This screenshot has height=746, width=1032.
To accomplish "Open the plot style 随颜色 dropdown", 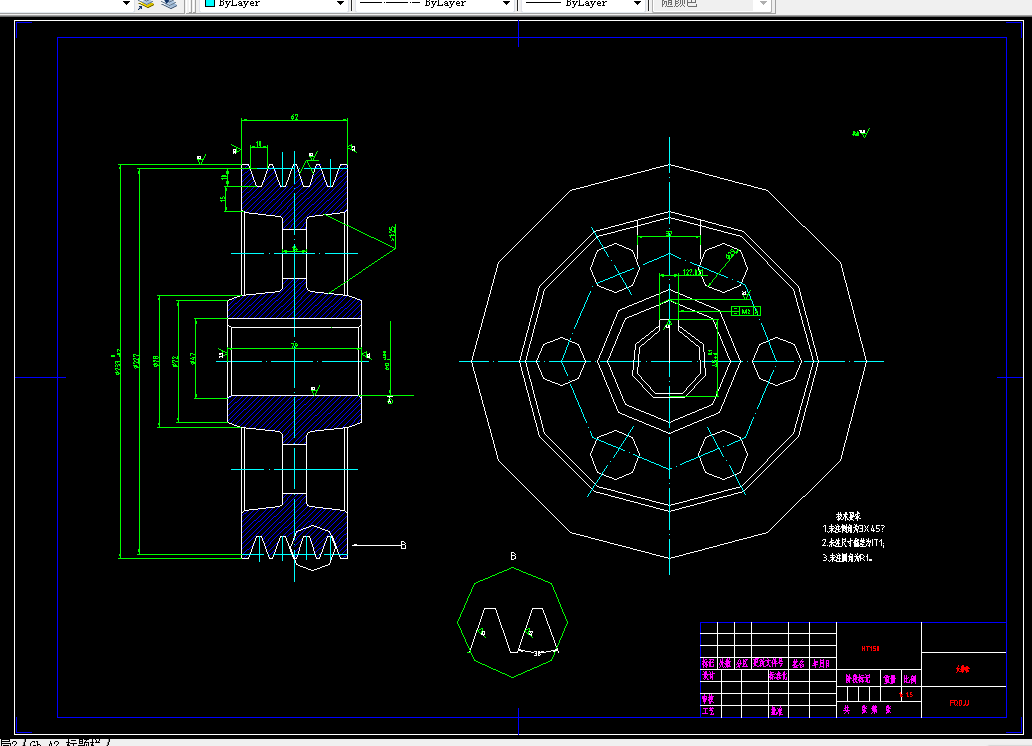I will coord(763,3).
